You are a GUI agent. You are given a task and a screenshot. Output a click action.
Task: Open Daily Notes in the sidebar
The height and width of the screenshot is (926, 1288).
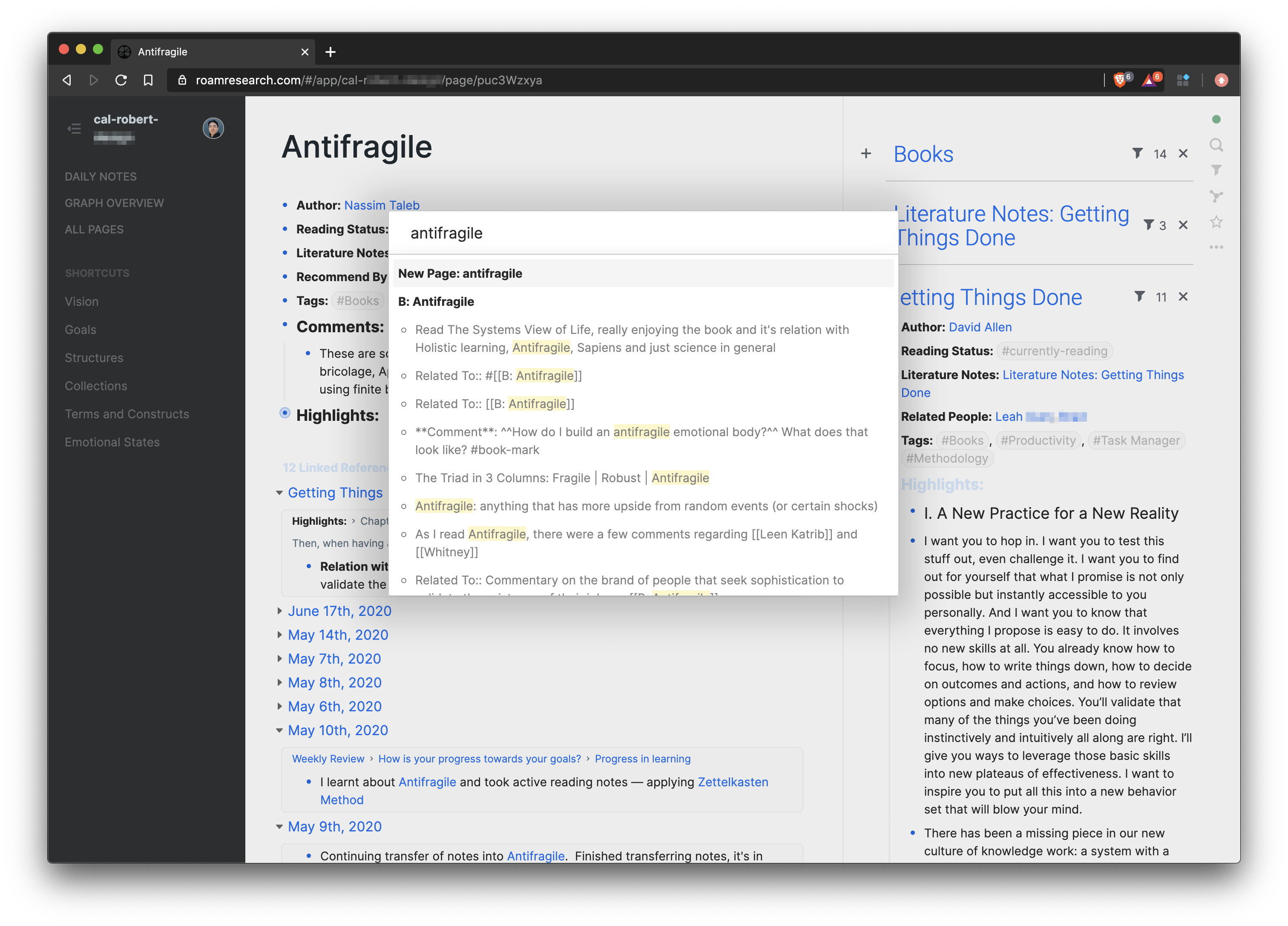(101, 177)
